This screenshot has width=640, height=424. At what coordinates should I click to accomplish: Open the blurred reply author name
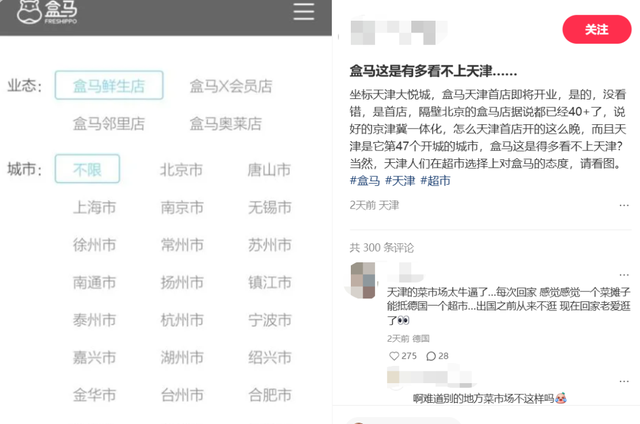click(x=429, y=377)
